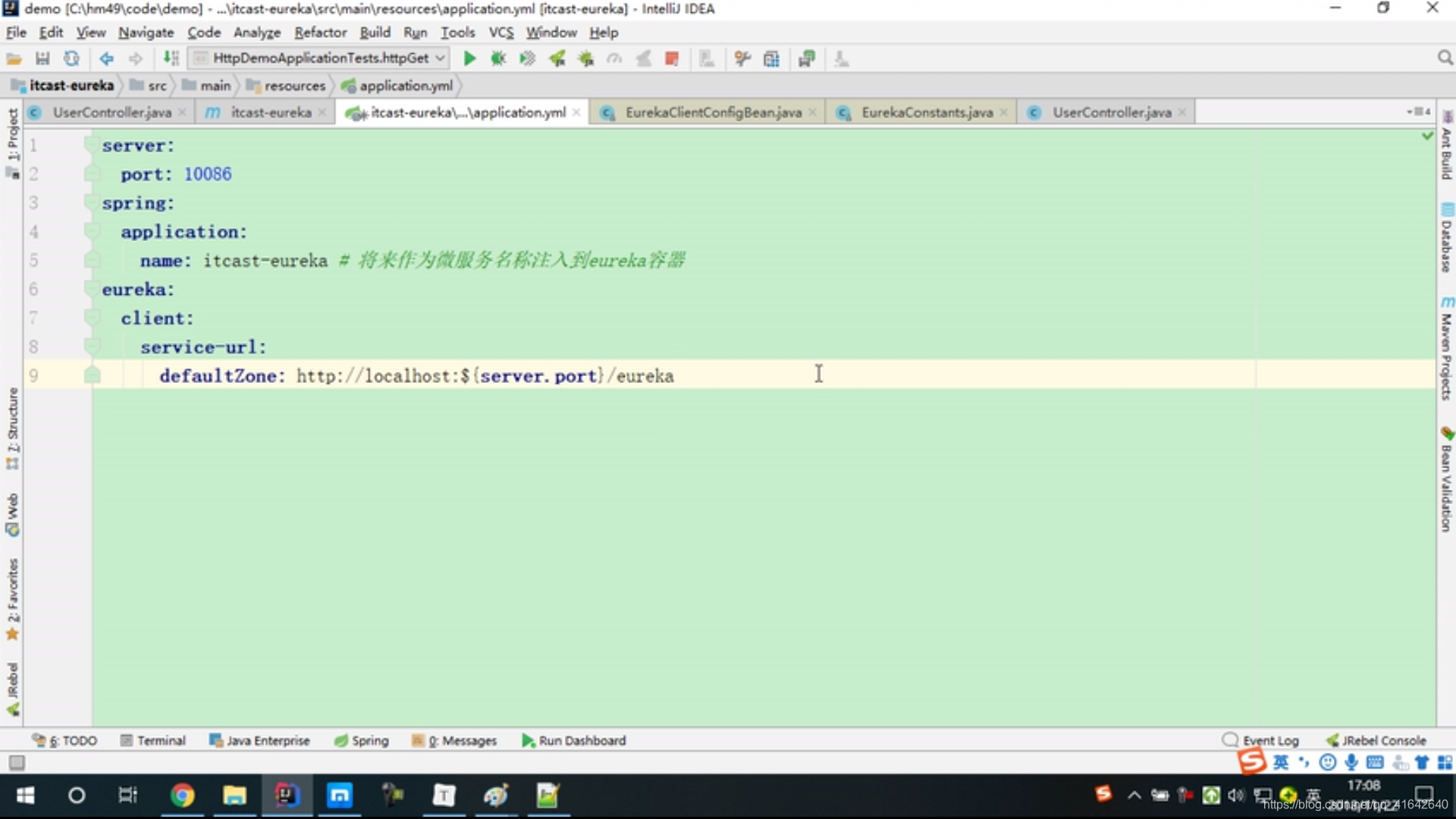Click the Build project icon
Image resolution: width=1456 pixels, height=819 pixels.
(x=171, y=58)
